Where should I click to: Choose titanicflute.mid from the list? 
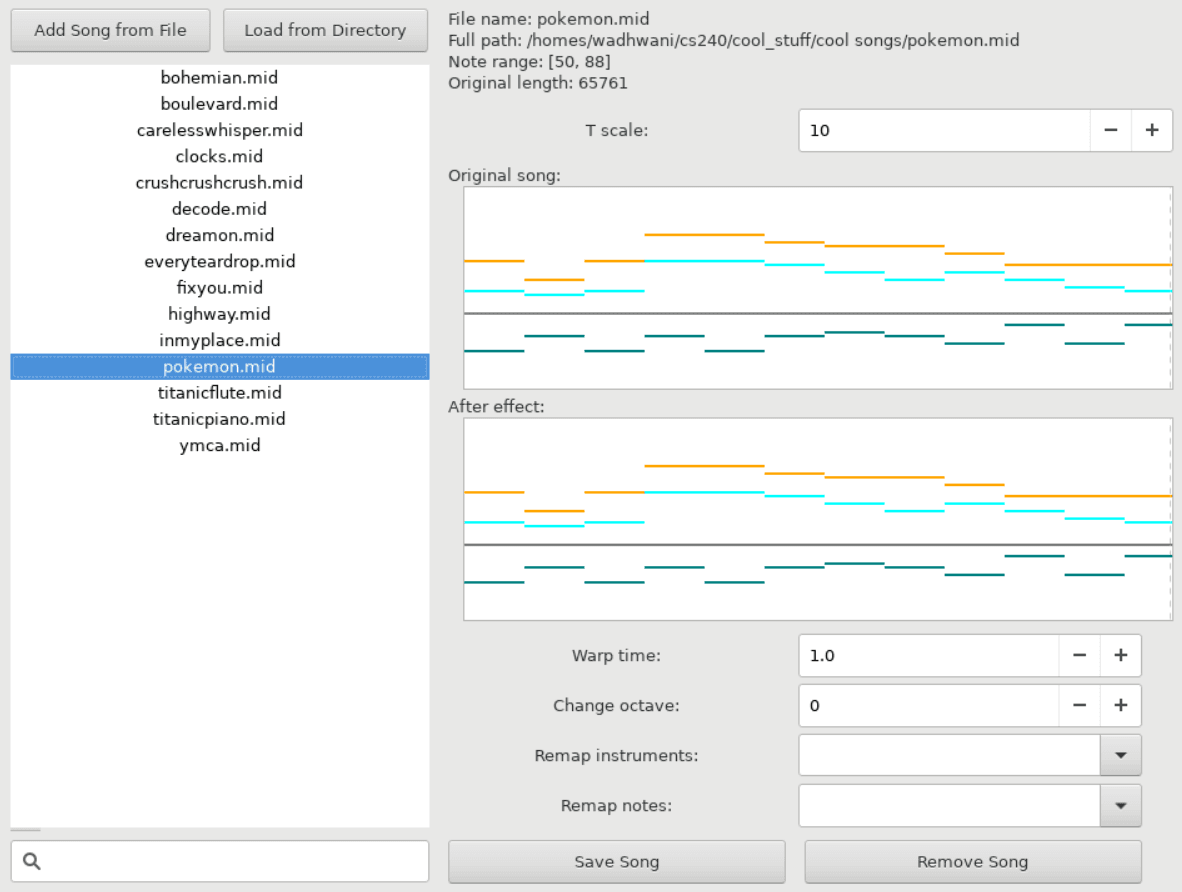click(219, 393)
